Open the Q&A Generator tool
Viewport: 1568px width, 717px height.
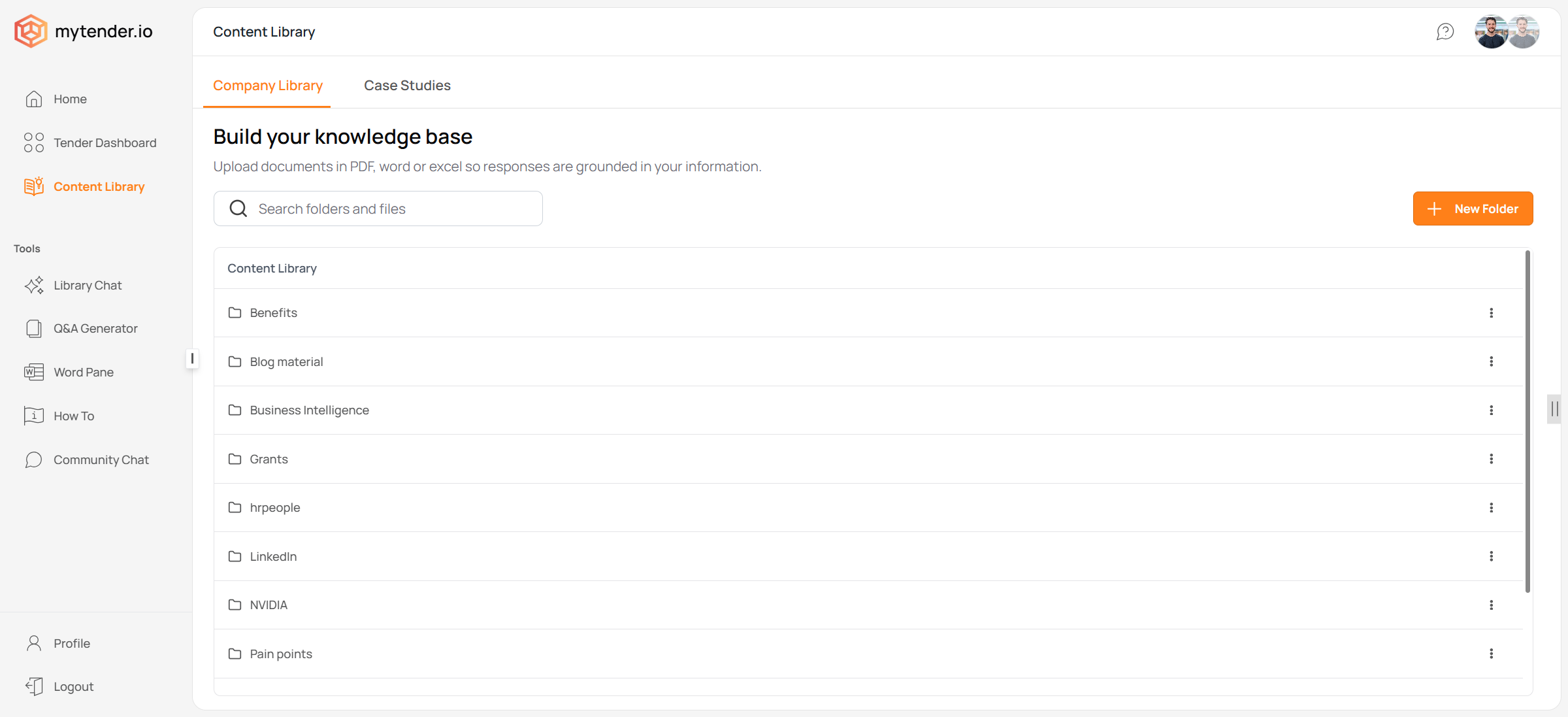point(95,329)
